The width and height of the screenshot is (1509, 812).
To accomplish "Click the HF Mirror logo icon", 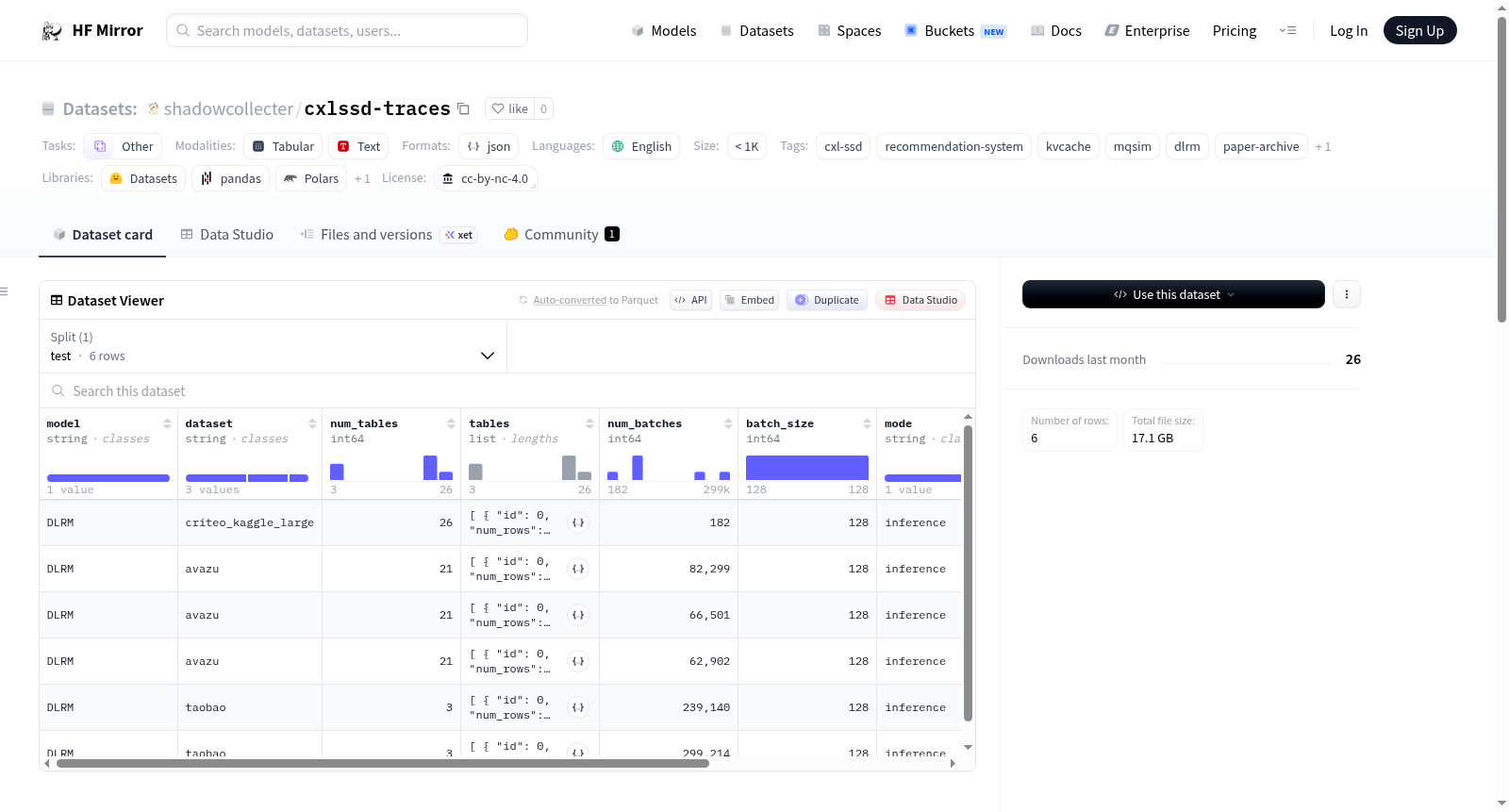I will (x=52, y=31).
